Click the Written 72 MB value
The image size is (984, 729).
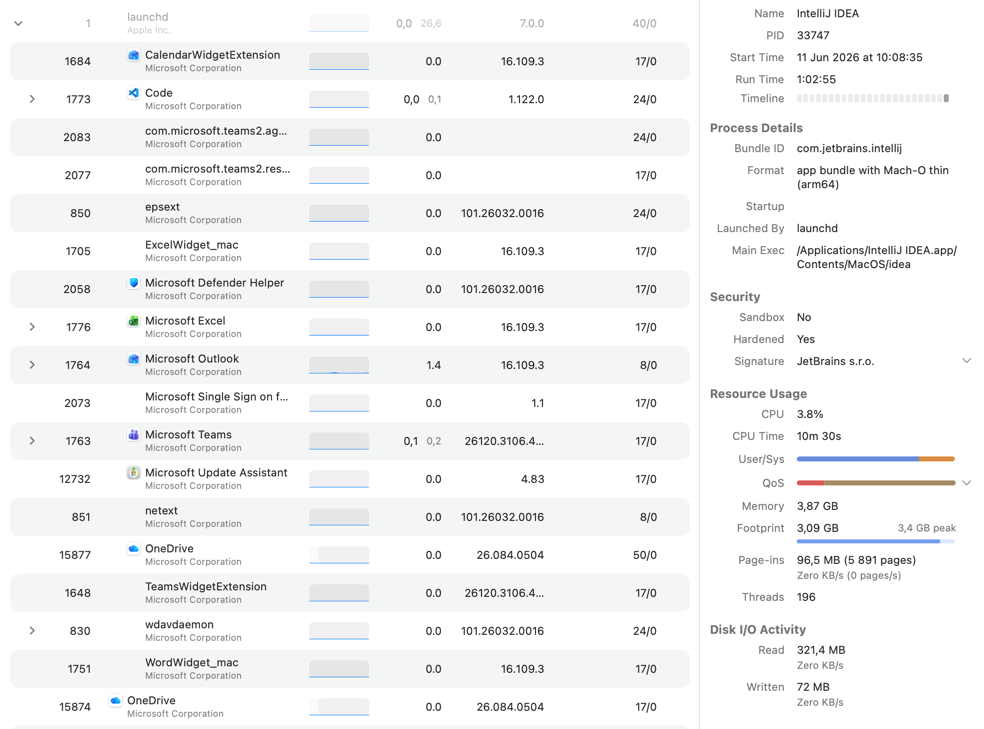point(813,688)
